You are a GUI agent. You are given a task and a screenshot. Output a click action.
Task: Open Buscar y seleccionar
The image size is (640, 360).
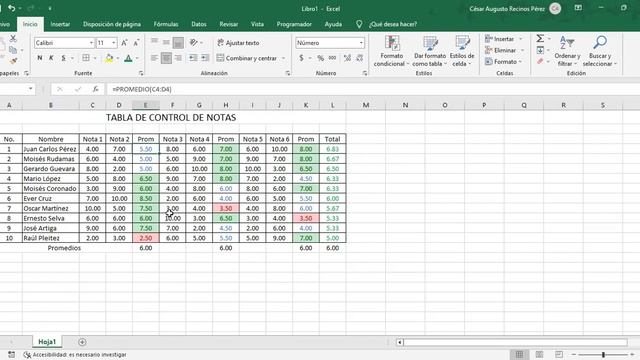tap(600, 51)
